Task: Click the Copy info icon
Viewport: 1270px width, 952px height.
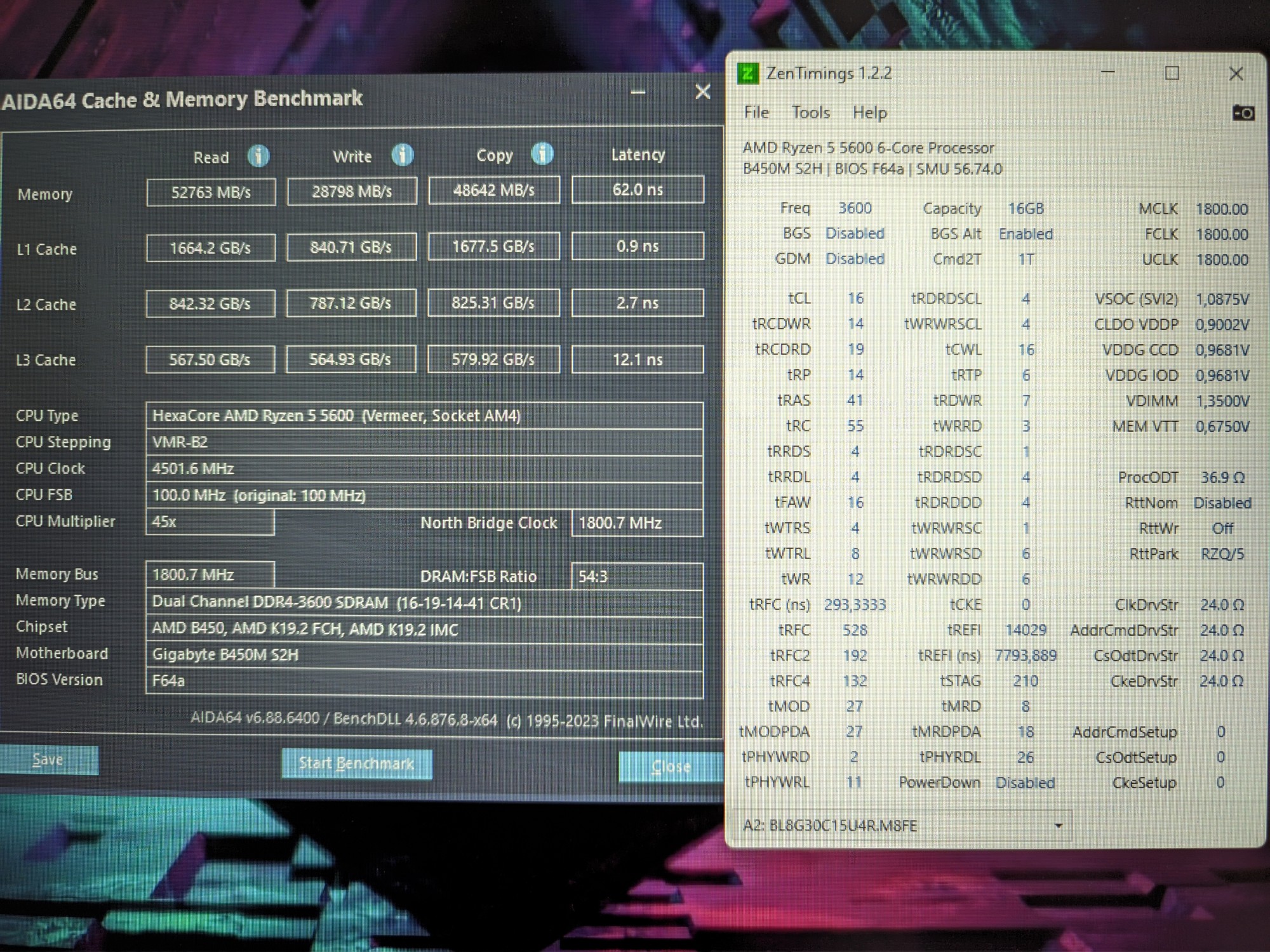Action: (x=542, y=153)
